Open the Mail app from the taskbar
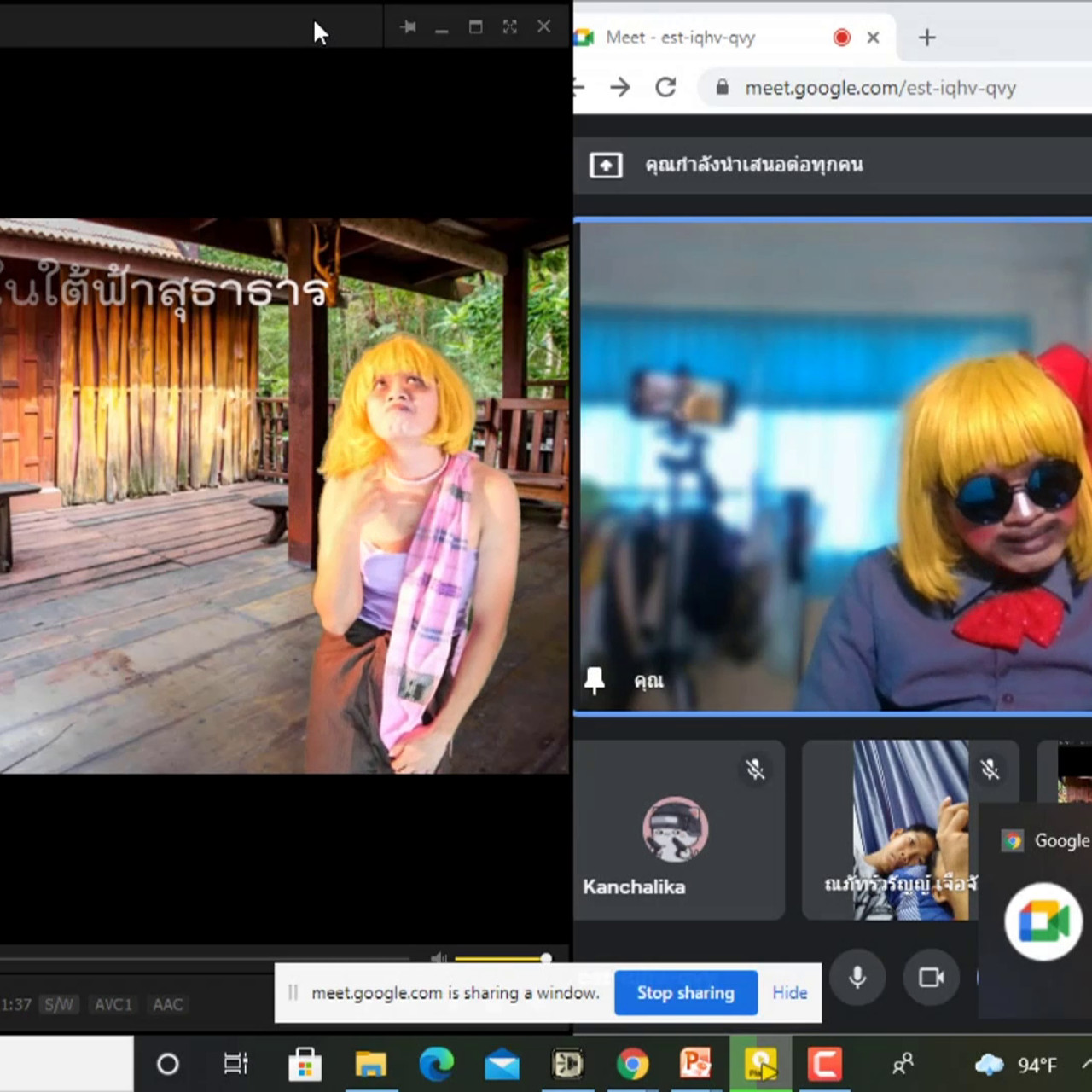Screen dimensions: 1092x1092 tap(502, 1064)
